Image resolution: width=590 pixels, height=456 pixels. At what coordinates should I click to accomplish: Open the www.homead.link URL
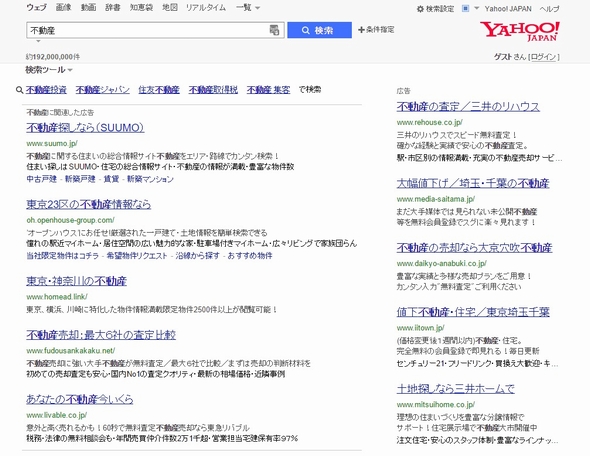57,297
